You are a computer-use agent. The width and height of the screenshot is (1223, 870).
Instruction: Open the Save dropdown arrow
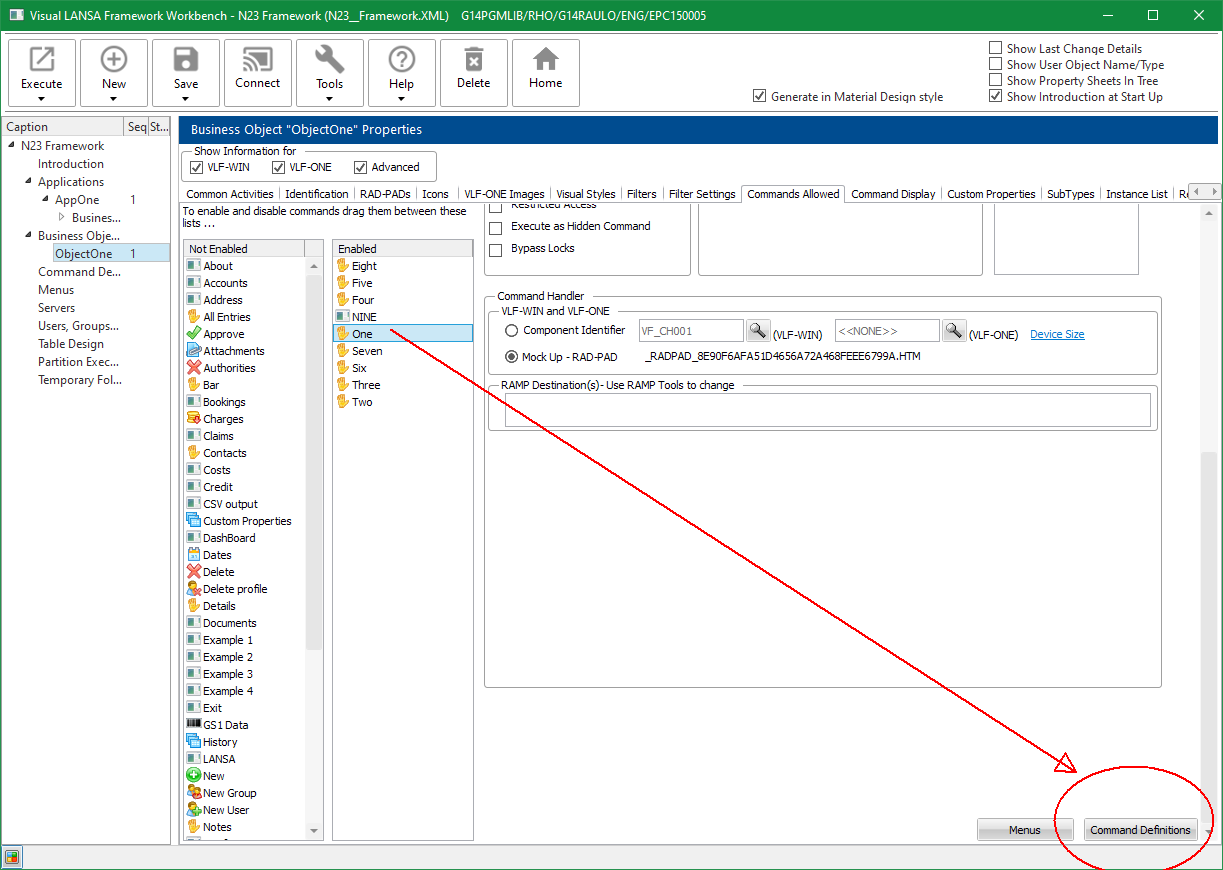(x=186, y=98)
